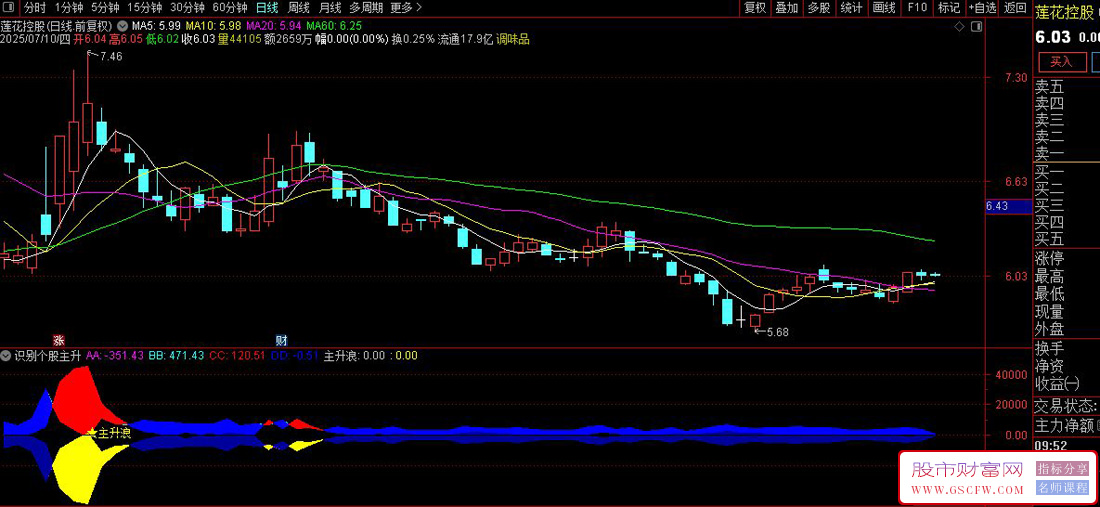Click the 返回 back button
The height and width of the screenshot is (507, 1100).
[x=1014, y=8]
